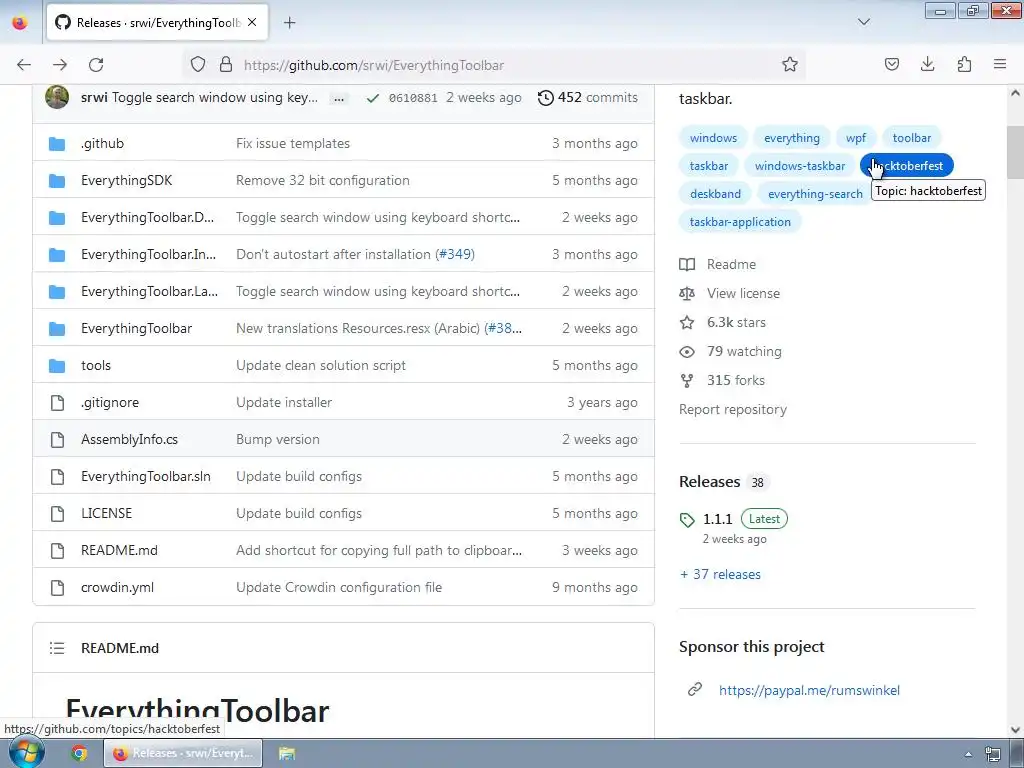Open srwi user avatar image
Screen dimensions: 1024x768
[57, 97]
